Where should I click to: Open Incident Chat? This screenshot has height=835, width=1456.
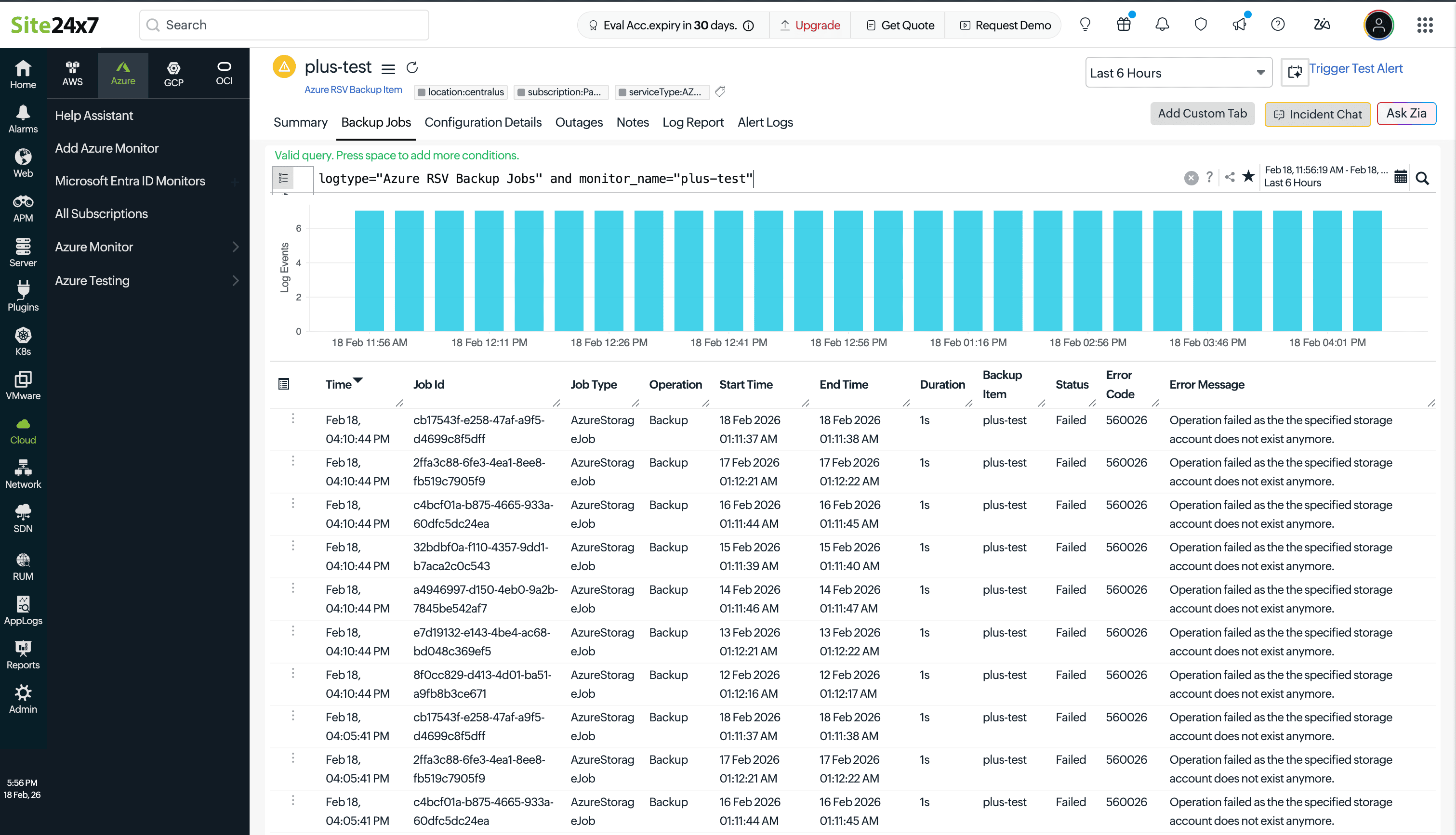point(1317,114)
